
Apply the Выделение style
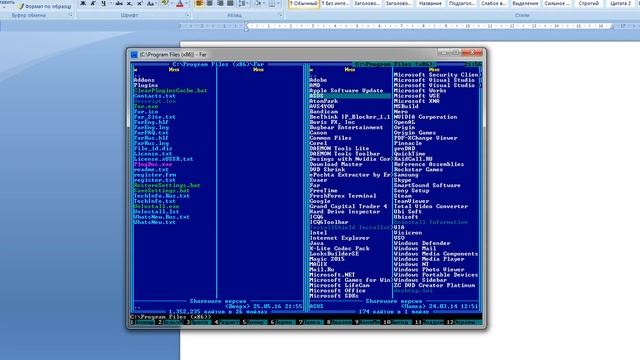click(525, 4)
